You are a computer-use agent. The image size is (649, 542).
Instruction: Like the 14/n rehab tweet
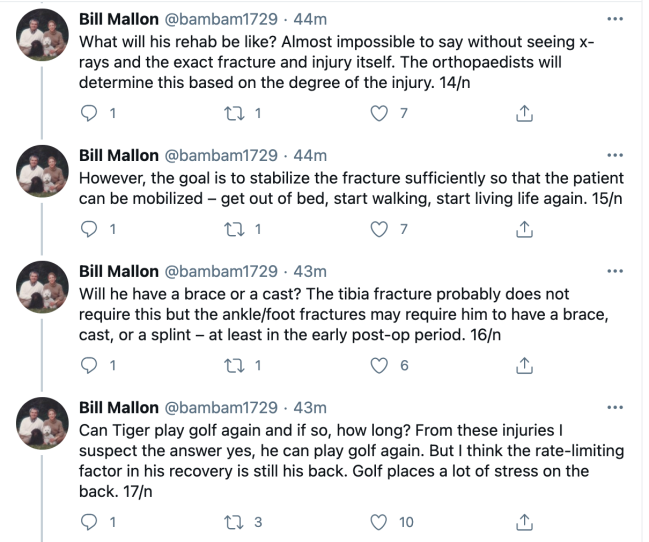point(379,114)
